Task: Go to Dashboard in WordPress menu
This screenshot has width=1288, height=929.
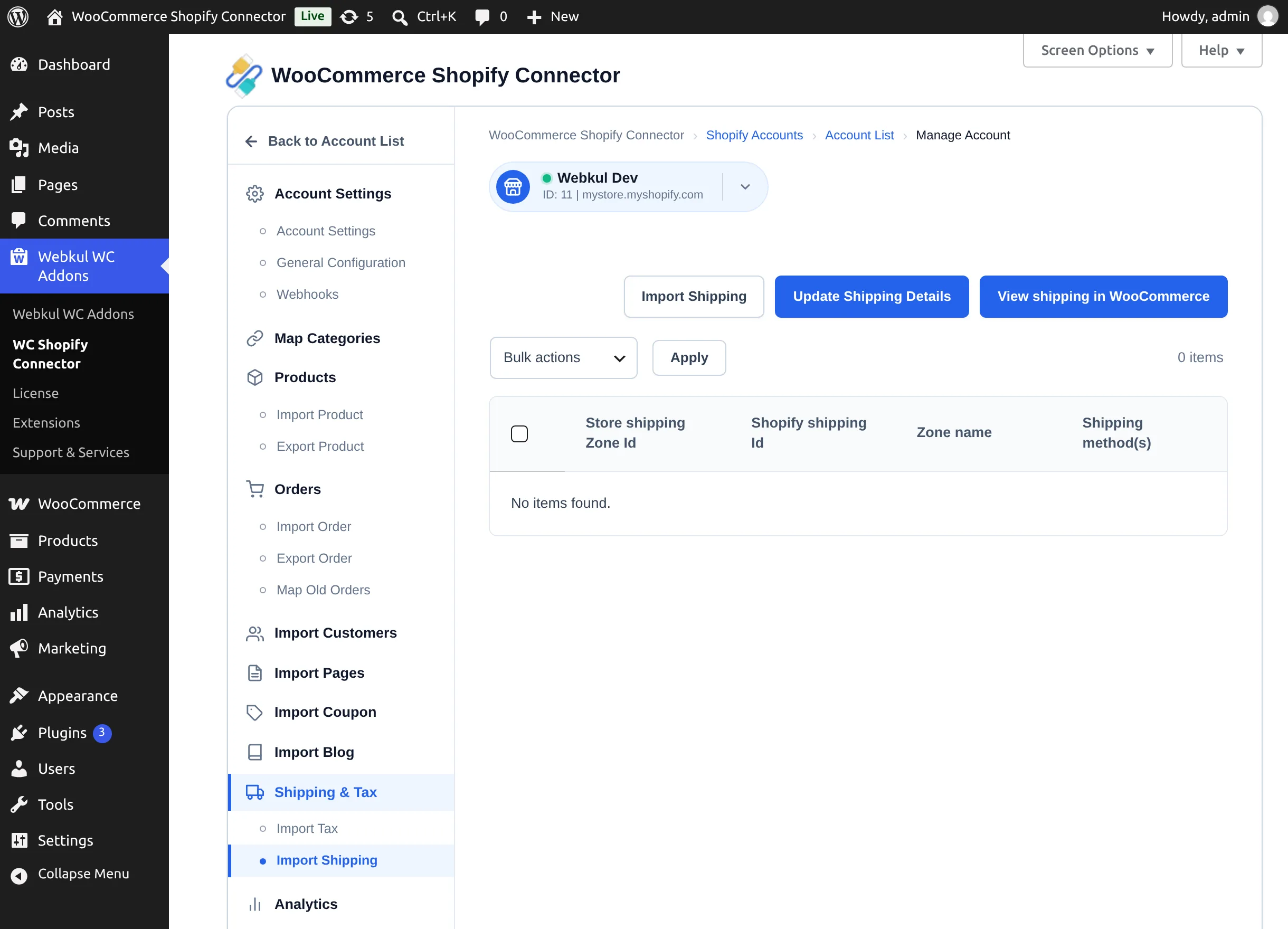Action: pos(84,65)
